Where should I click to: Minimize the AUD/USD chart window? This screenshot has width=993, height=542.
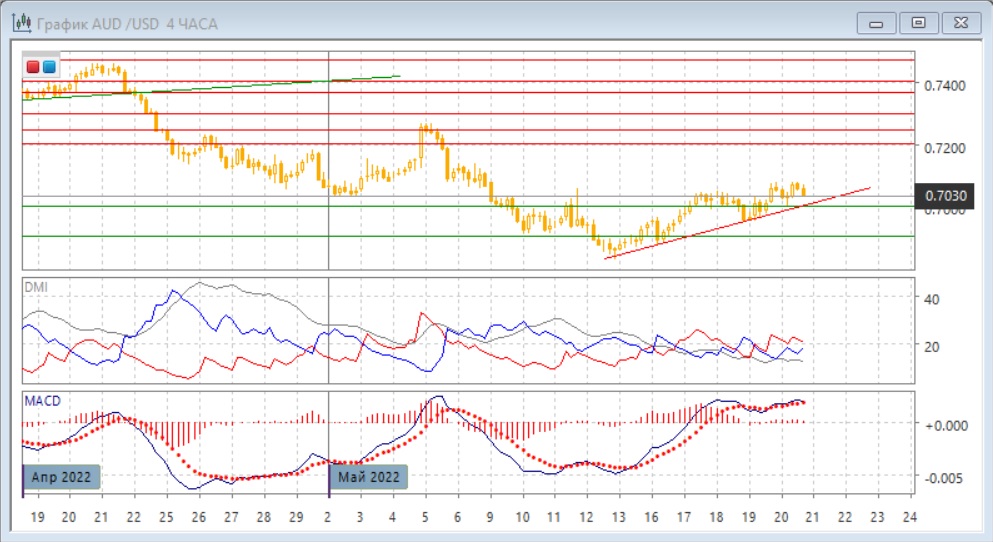tap(874, 21)
